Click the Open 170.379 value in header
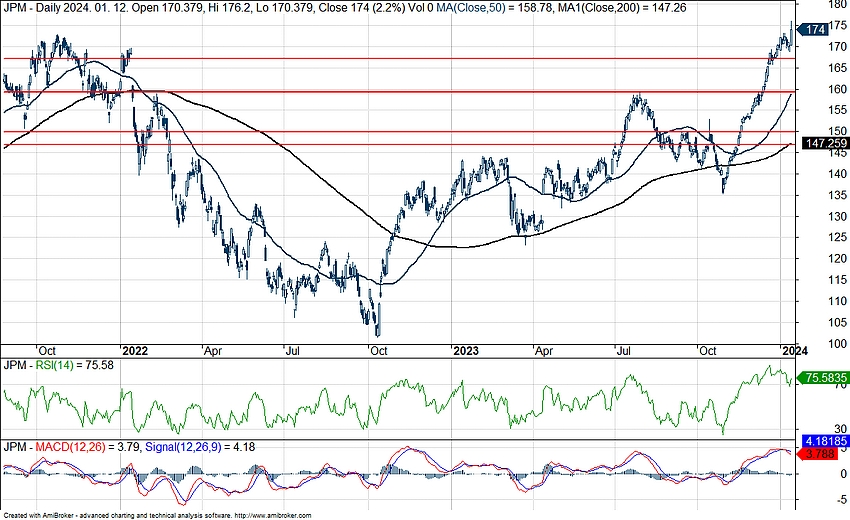 coord(167,8)
